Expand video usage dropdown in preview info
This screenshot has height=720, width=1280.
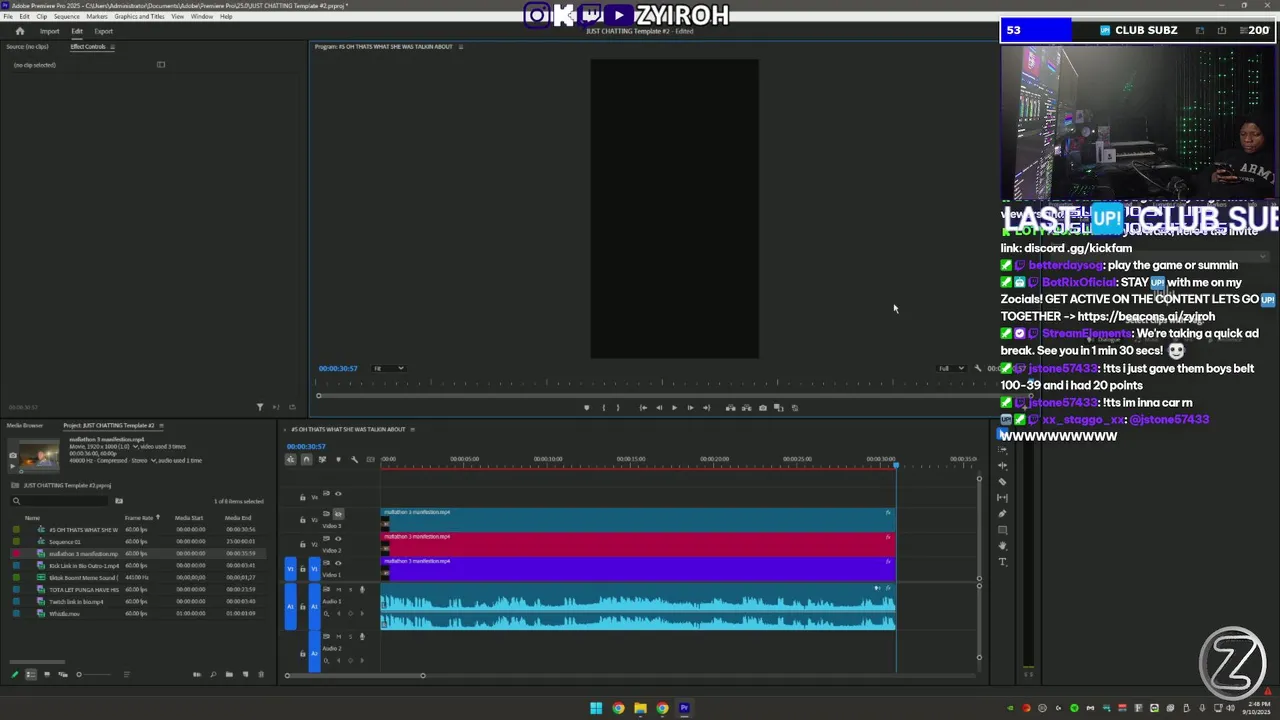coord(135,447)
